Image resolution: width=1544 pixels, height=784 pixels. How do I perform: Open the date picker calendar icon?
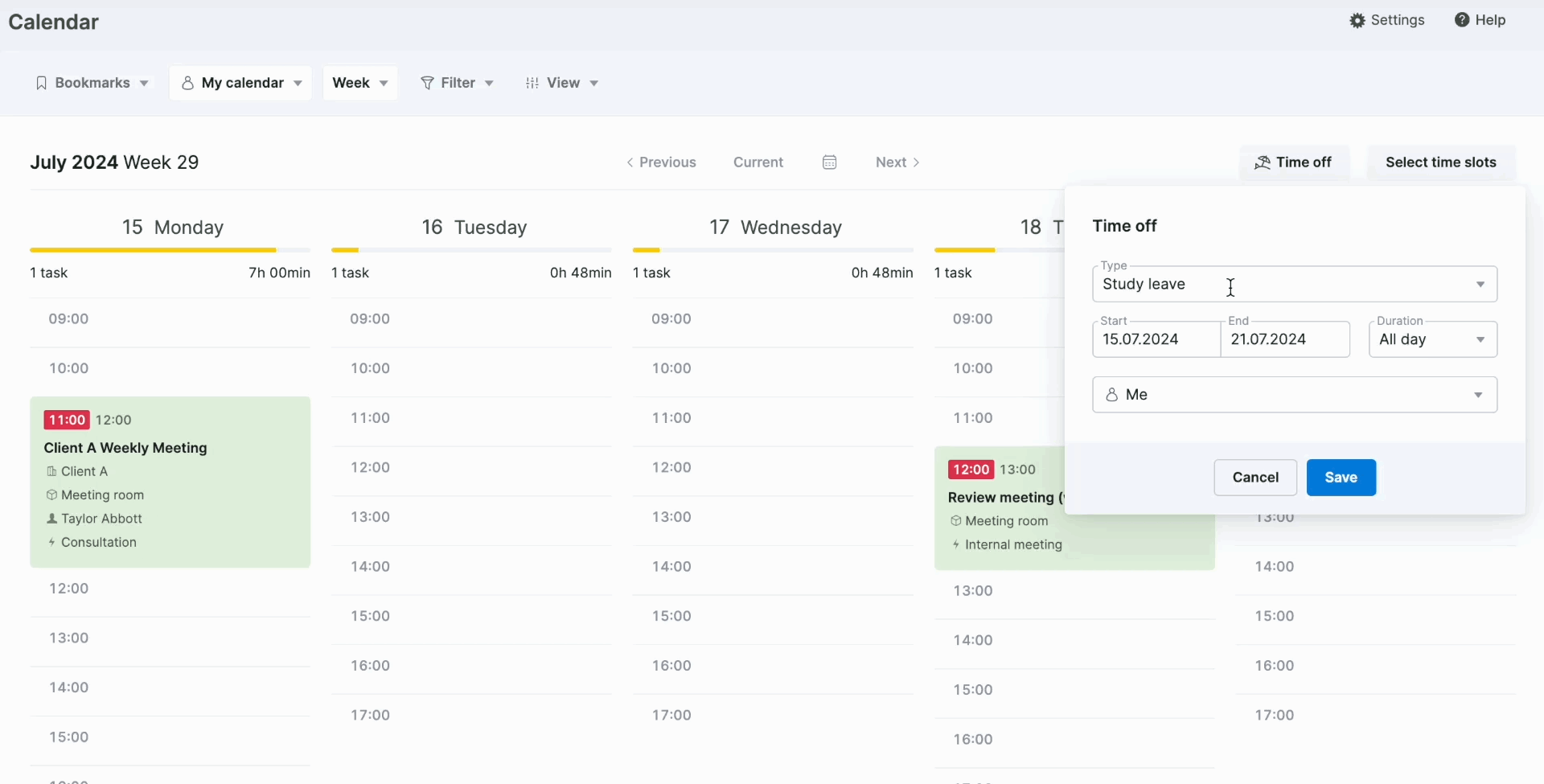[830, 162]
